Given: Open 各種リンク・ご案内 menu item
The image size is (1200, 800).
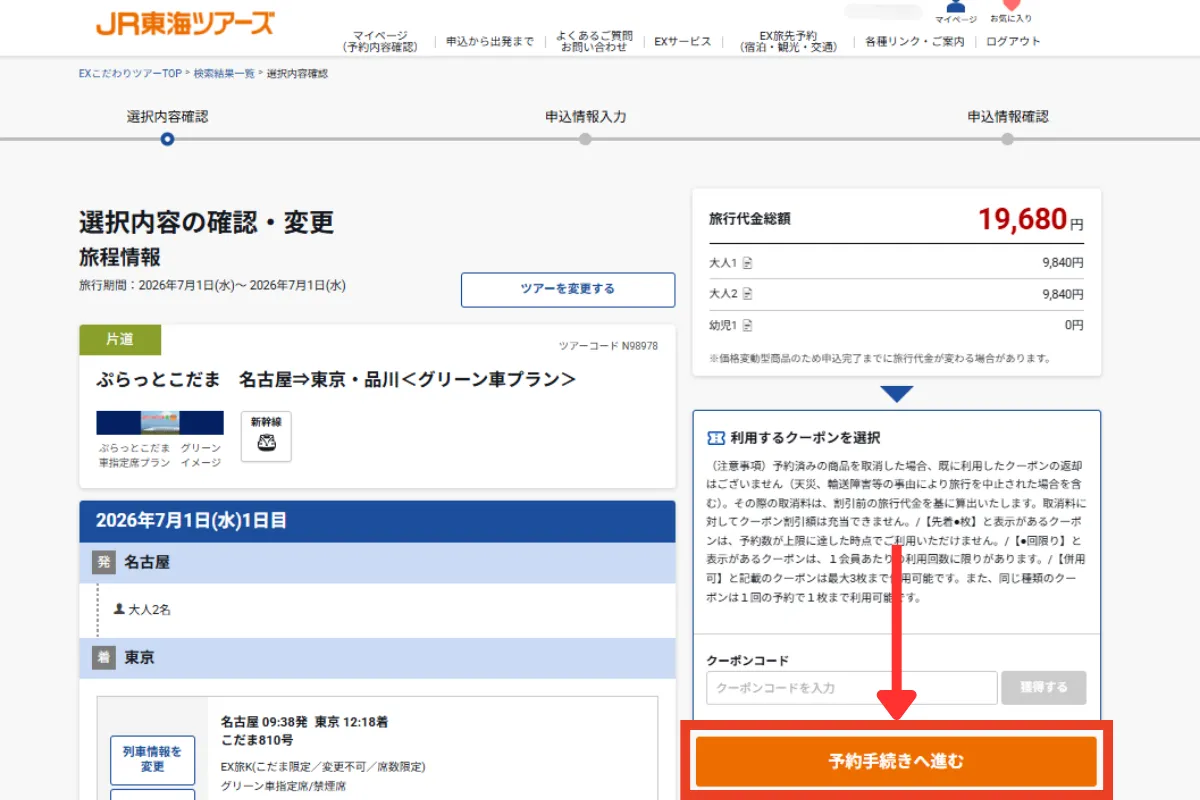Looking at the screenshot, I should pyautogui.click(x=914, y=41).
